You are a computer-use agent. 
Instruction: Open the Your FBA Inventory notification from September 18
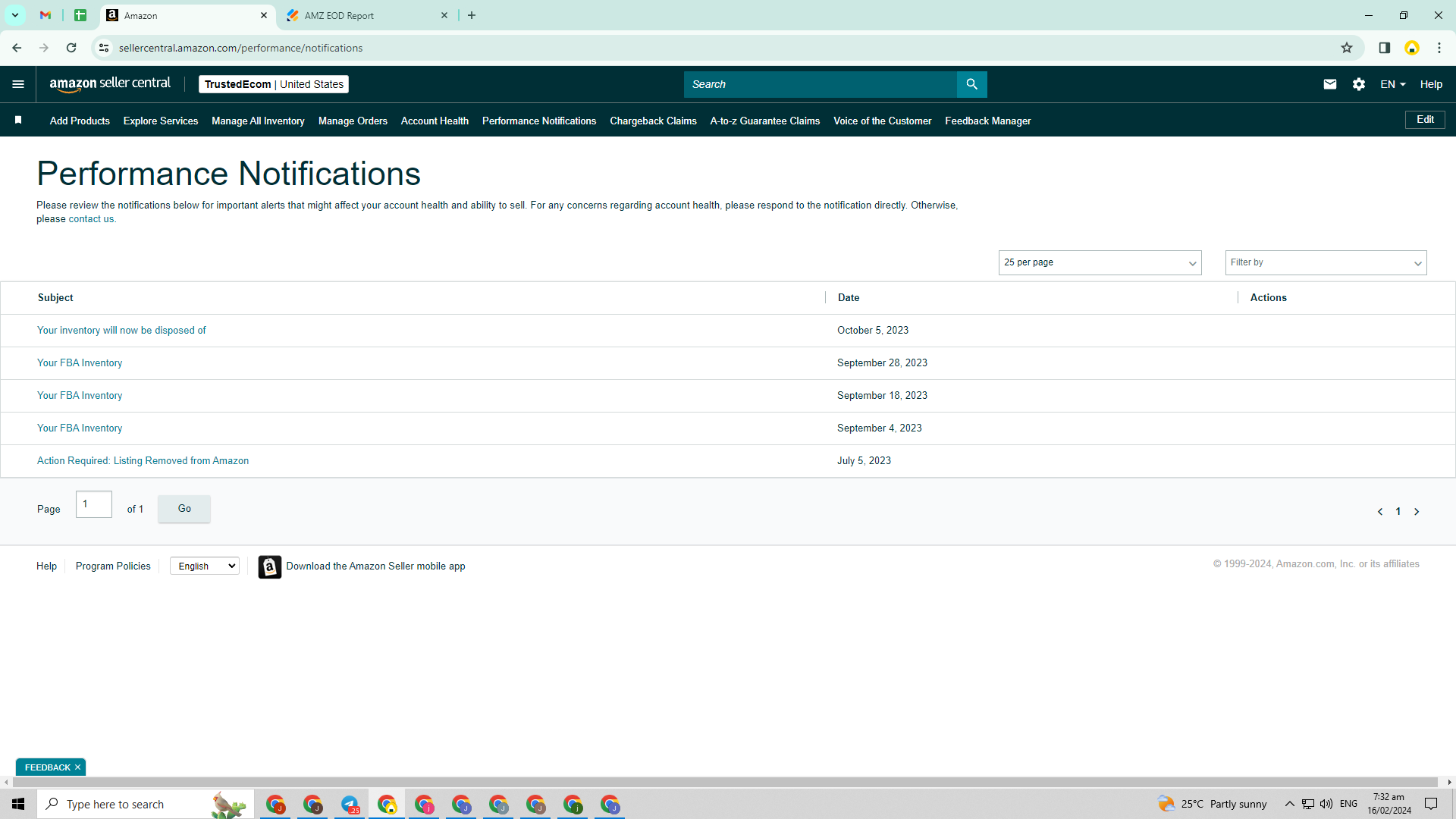point(80,395)
